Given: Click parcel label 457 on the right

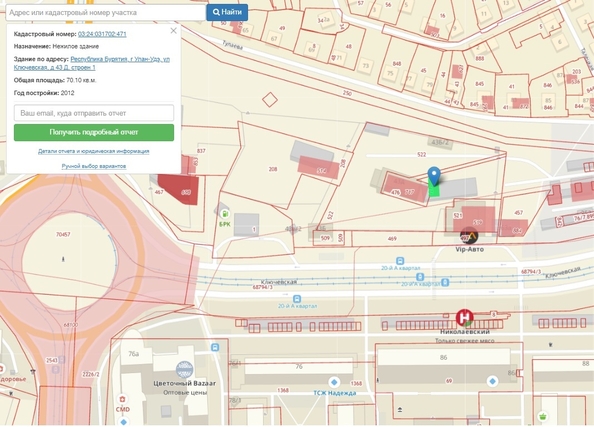Looking at the screenshot, I should click(519, 213).
